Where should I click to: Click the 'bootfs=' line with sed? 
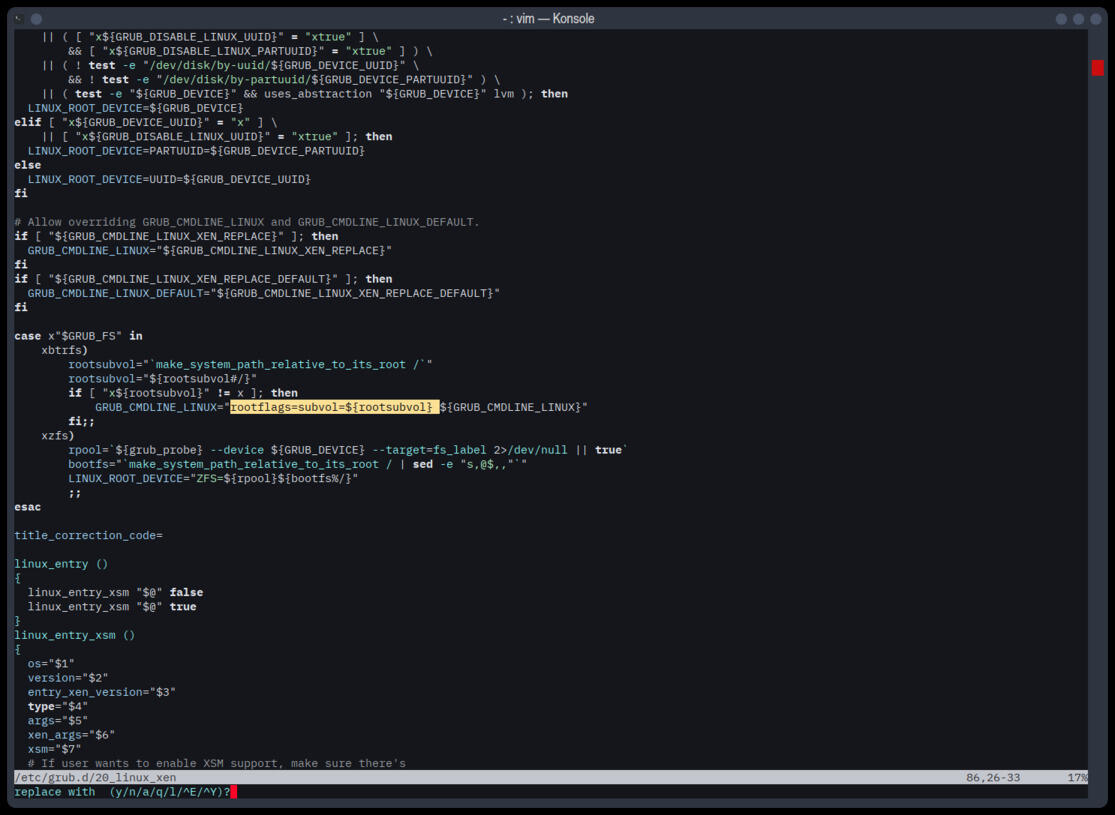pos(297,464)
